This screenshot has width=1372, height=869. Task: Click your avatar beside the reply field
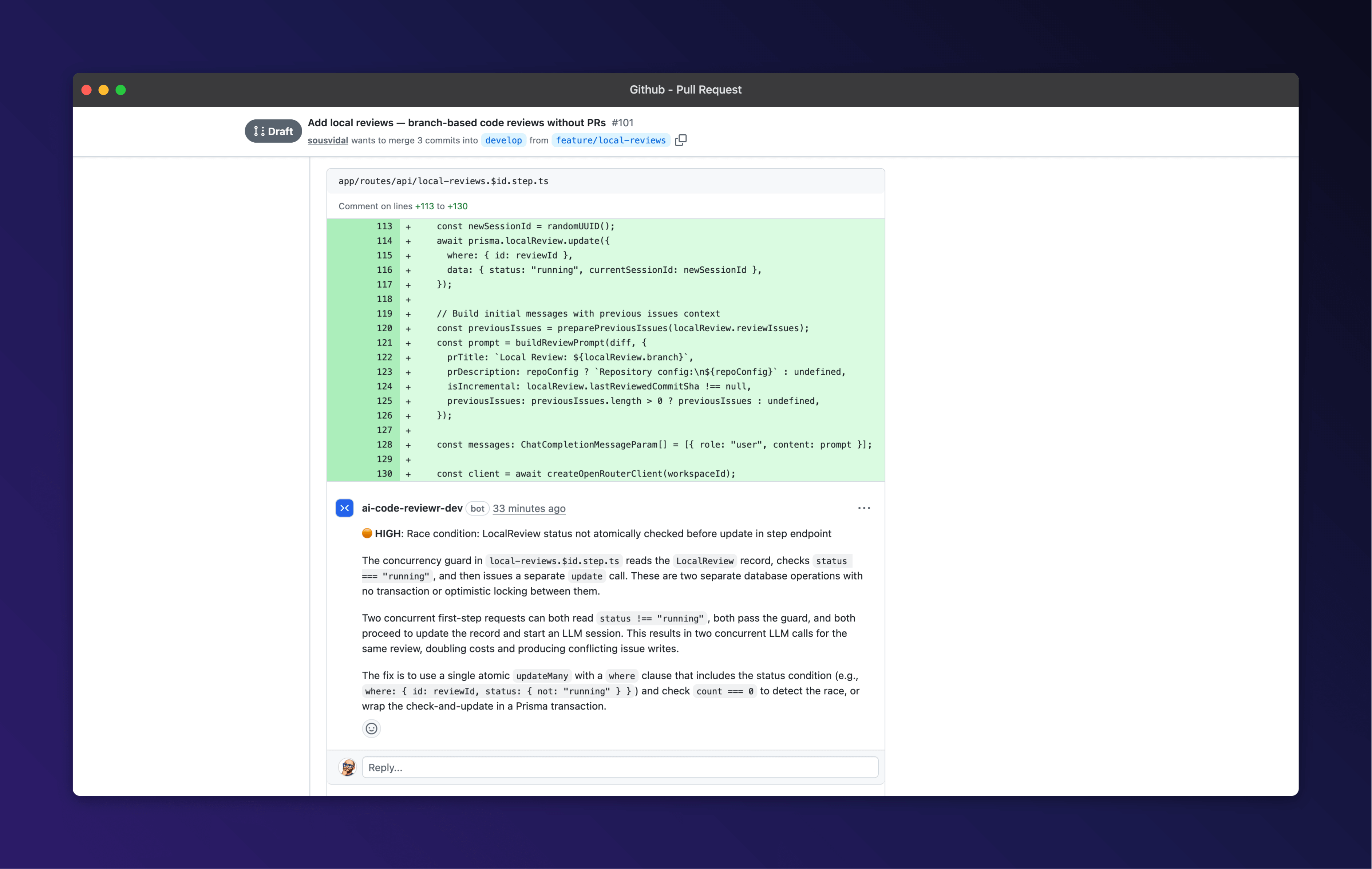point(348,767)
